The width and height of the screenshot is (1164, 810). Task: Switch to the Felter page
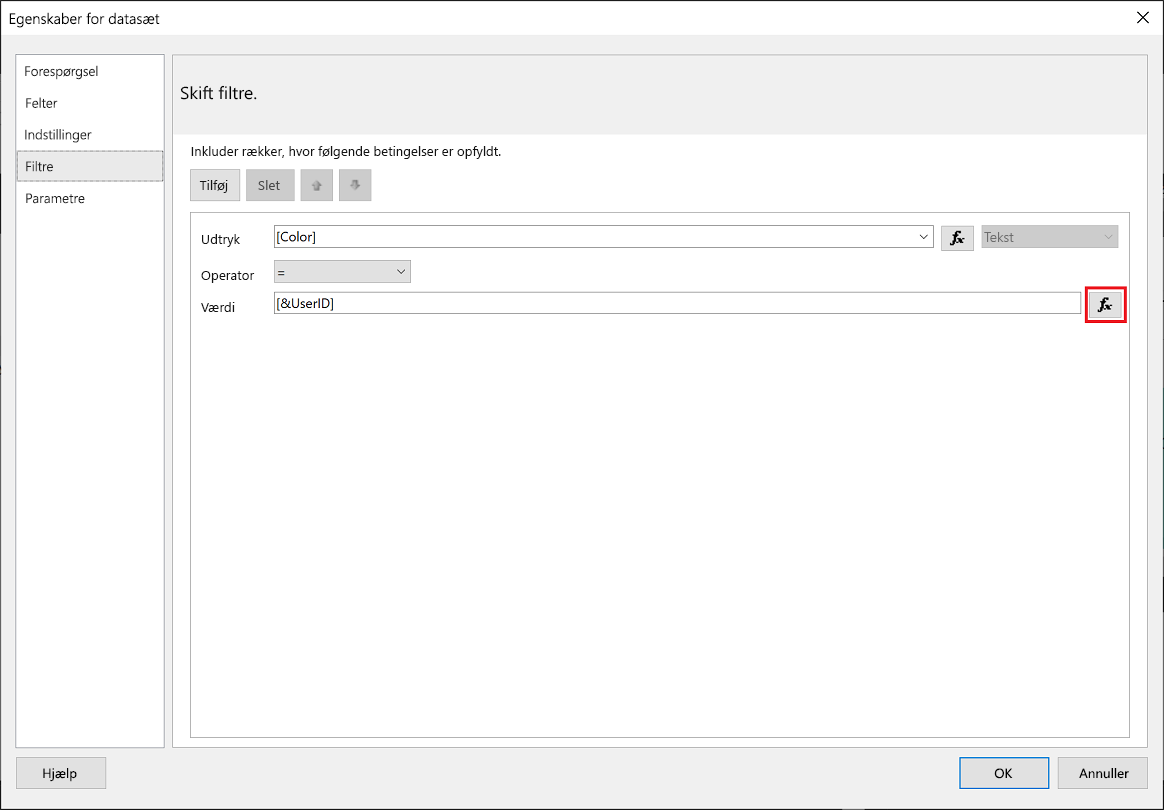(42, 103)
